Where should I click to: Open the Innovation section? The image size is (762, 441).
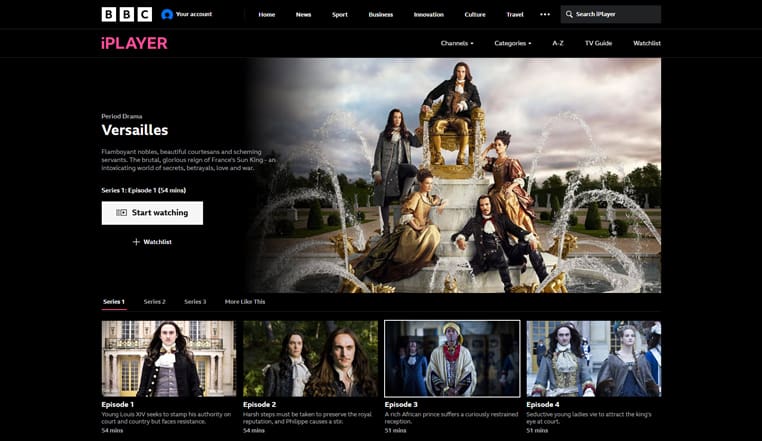(429, 15)
